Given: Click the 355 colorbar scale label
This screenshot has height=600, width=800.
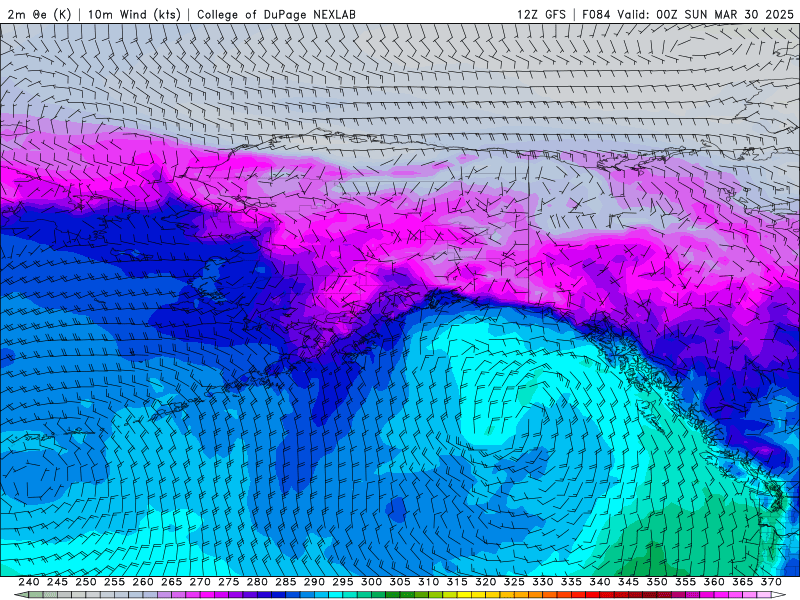Looking at the screenshot, I should pos(686,582).
